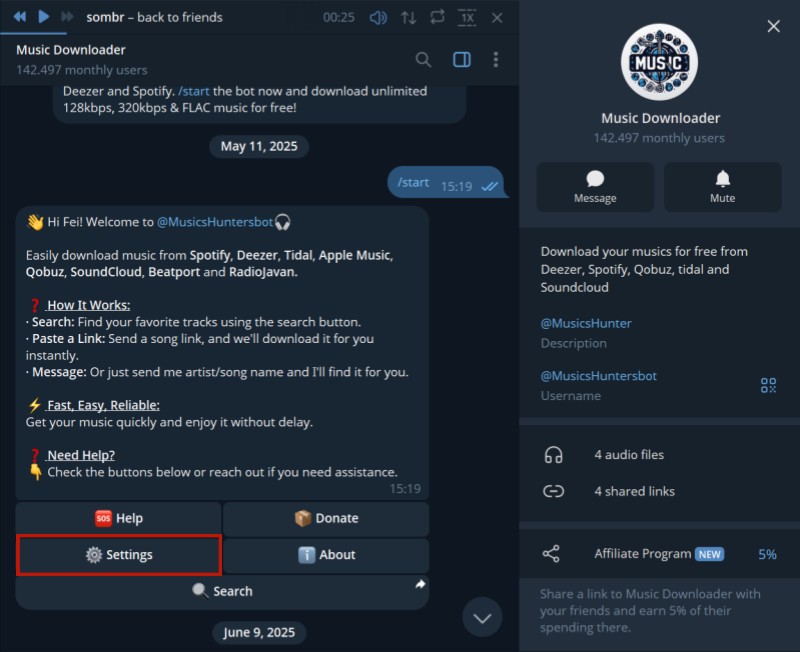Show the QR code for @MusicsHuntersbot
Image resolution: width=800 pixels, height=652 pixels.
768,385
